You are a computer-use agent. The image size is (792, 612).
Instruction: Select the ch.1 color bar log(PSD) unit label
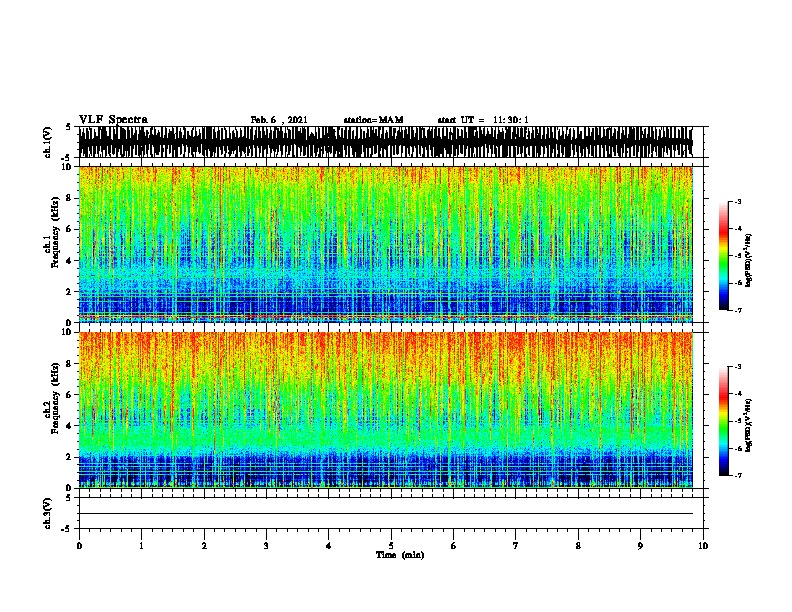pos(748,260)
